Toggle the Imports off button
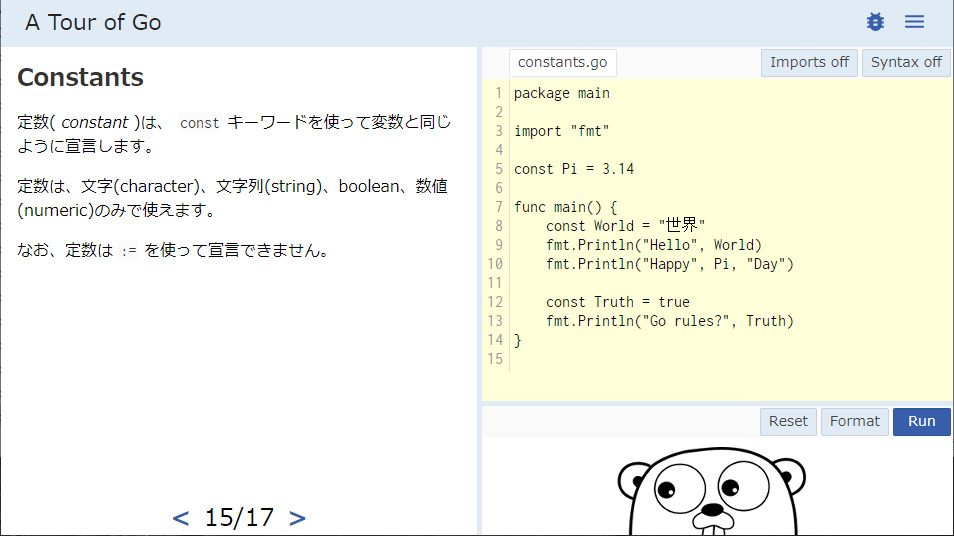Image resolution: width=954 pixels, height=536 pixels. [x=809, y=63]
